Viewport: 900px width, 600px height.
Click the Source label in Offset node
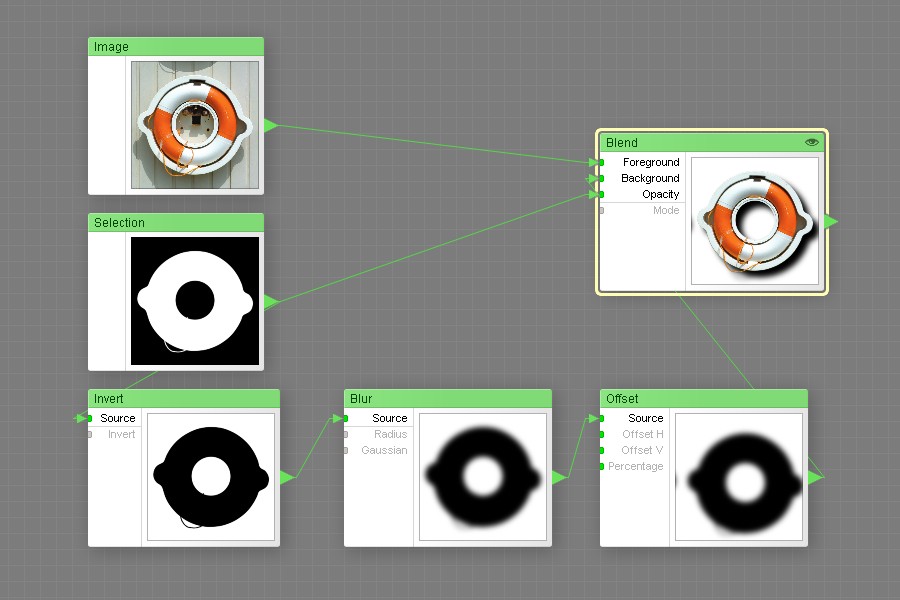[646, 419]
